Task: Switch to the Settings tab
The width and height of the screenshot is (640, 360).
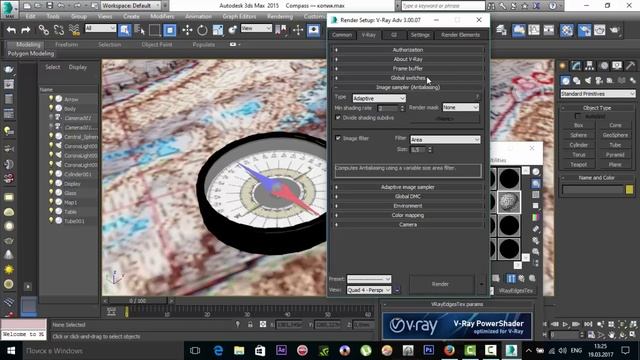Action: [420, 35]
